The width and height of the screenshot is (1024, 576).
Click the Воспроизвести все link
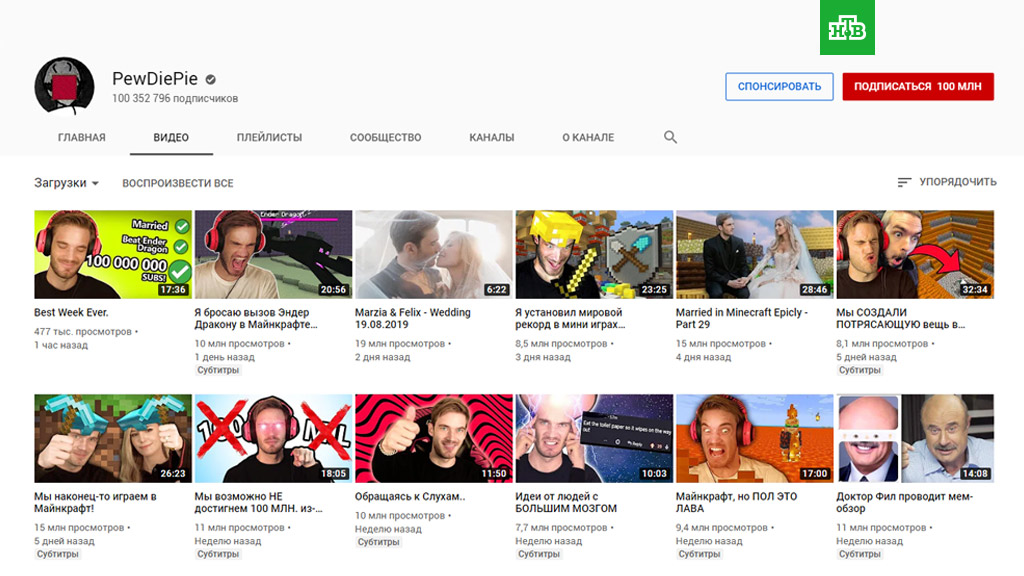[x=178, y=183]
